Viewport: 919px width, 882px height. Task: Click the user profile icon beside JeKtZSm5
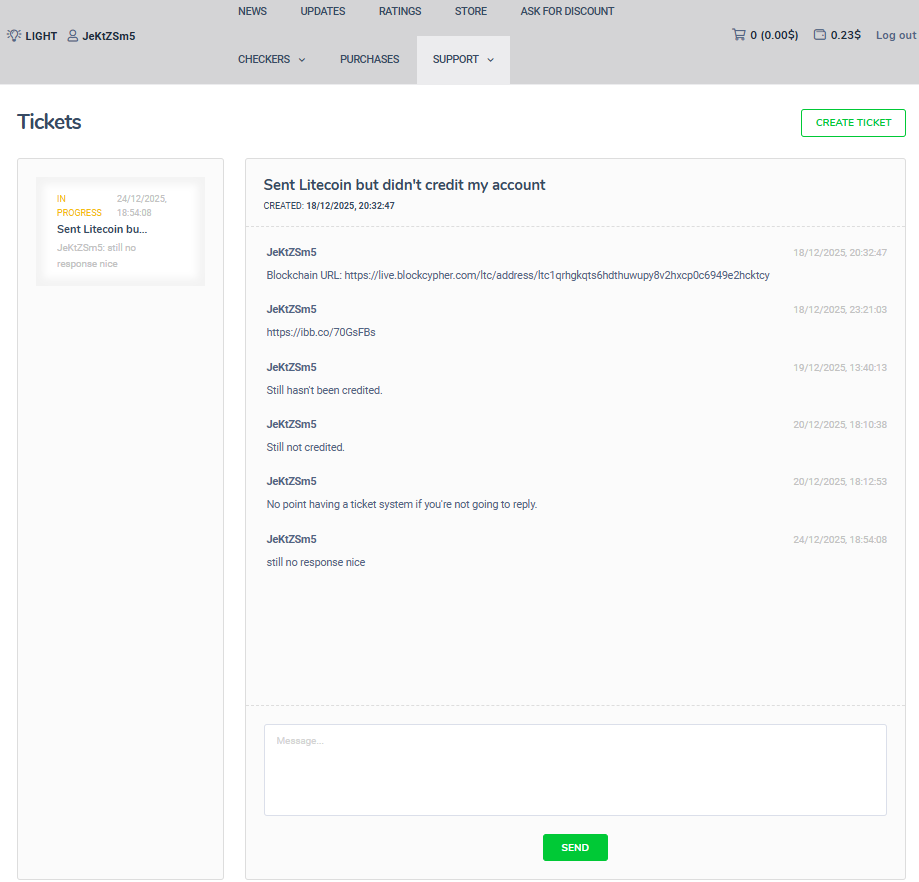(73, 36)
